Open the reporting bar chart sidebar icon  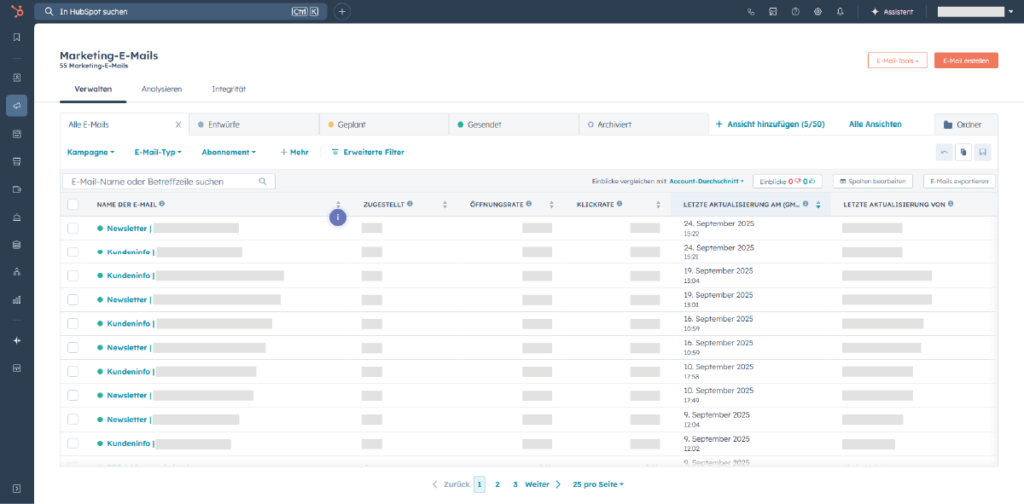click(16, 299)
